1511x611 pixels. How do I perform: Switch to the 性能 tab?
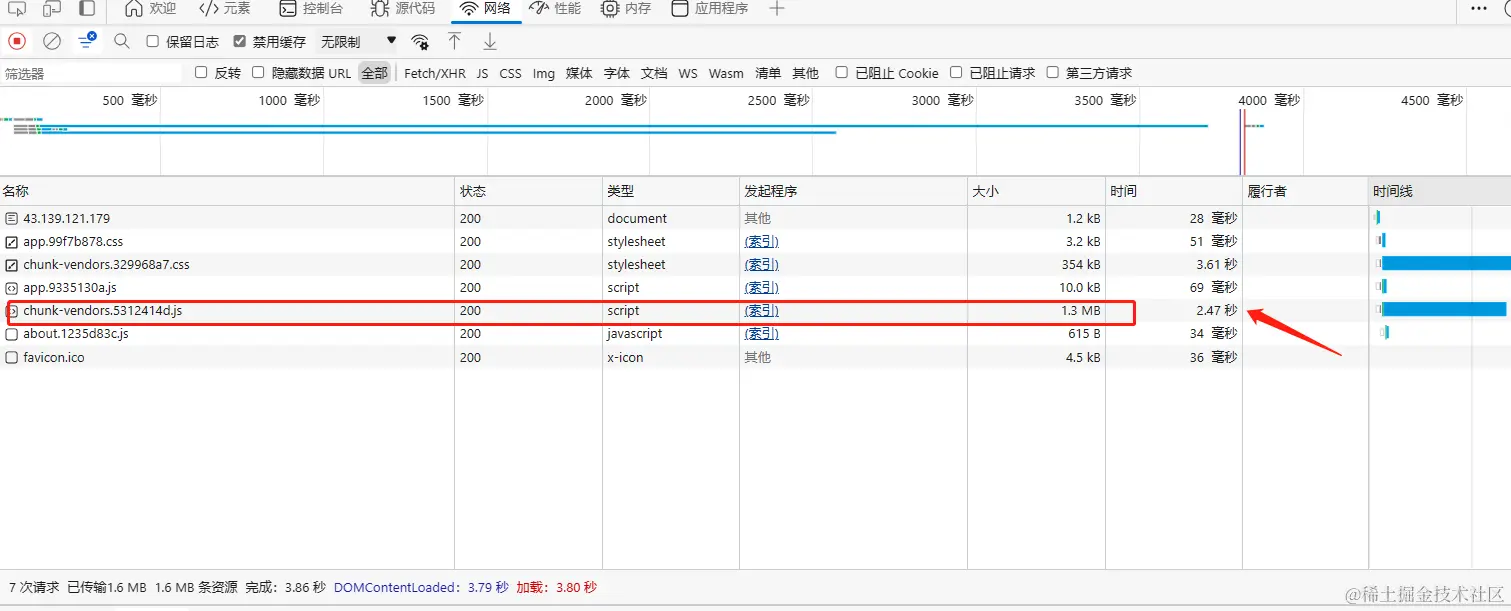555,9
